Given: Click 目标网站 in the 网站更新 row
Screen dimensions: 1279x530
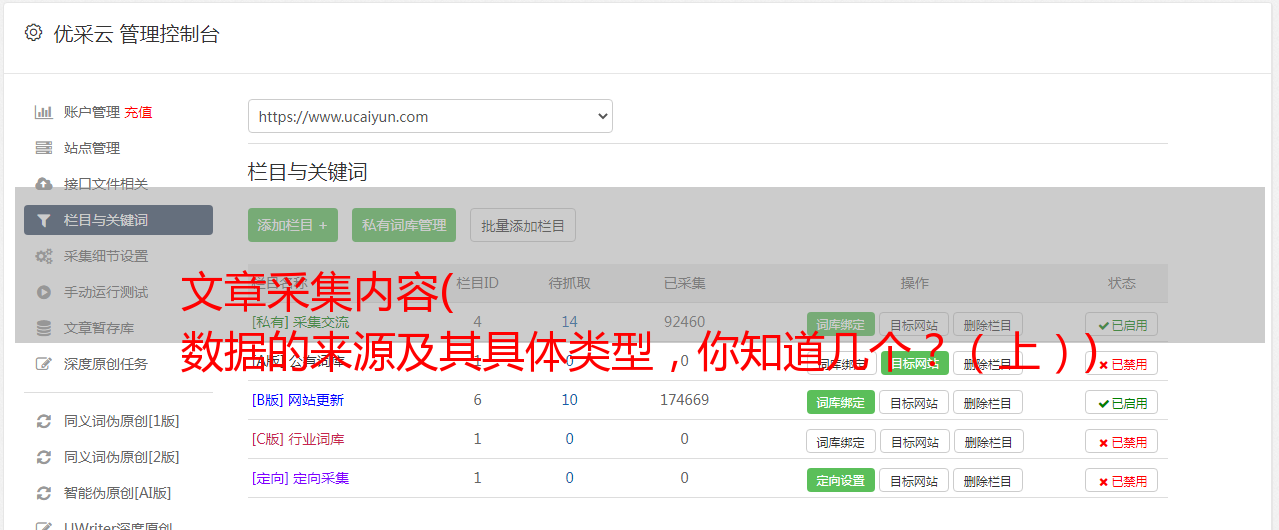Looking at the screenshot, I should click(915, 402).
